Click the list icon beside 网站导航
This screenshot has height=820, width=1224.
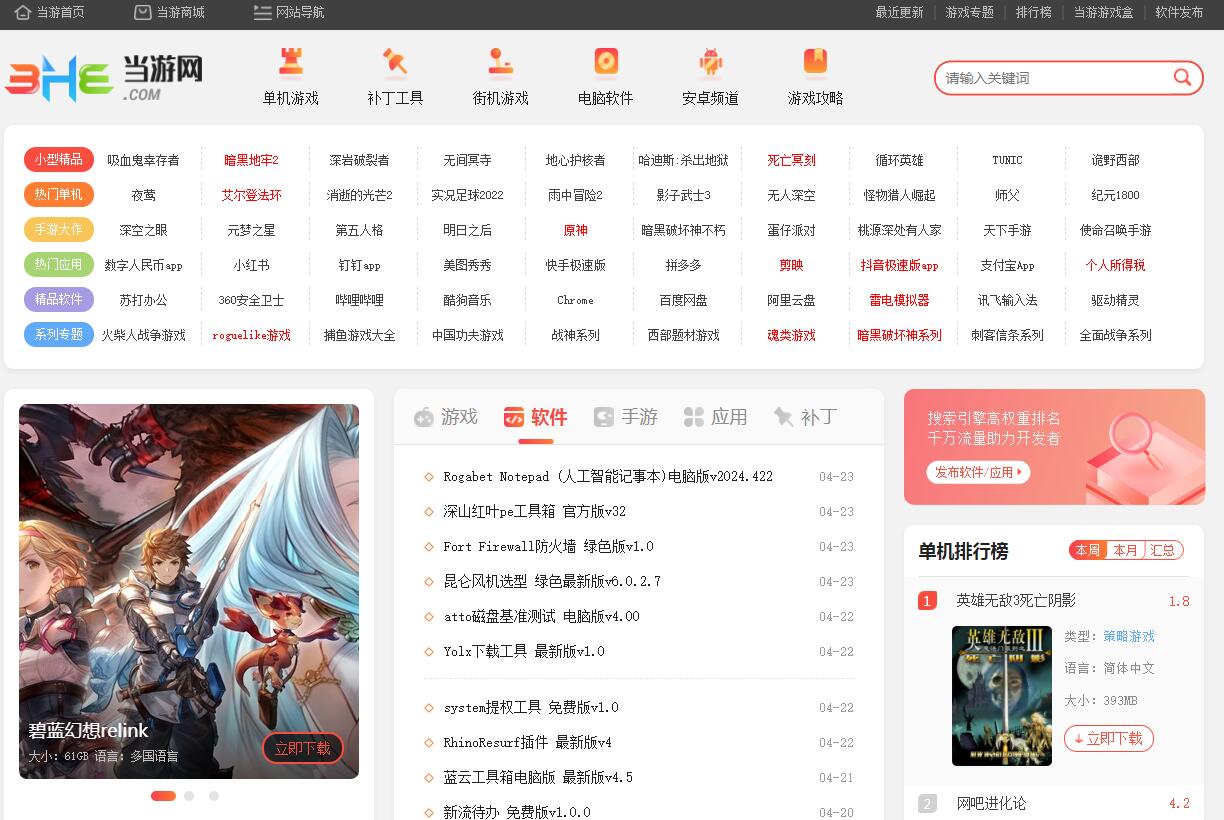(263, 13)
